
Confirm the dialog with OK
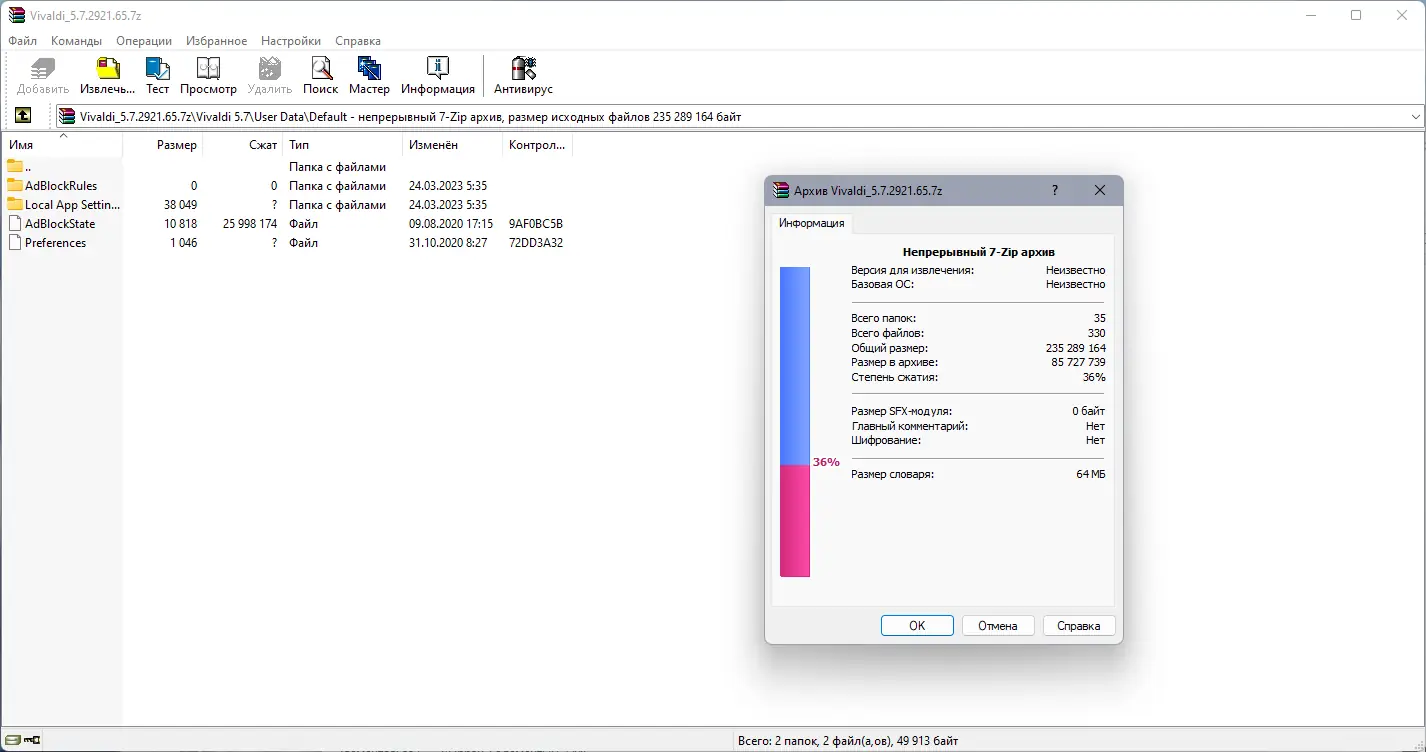917,626
